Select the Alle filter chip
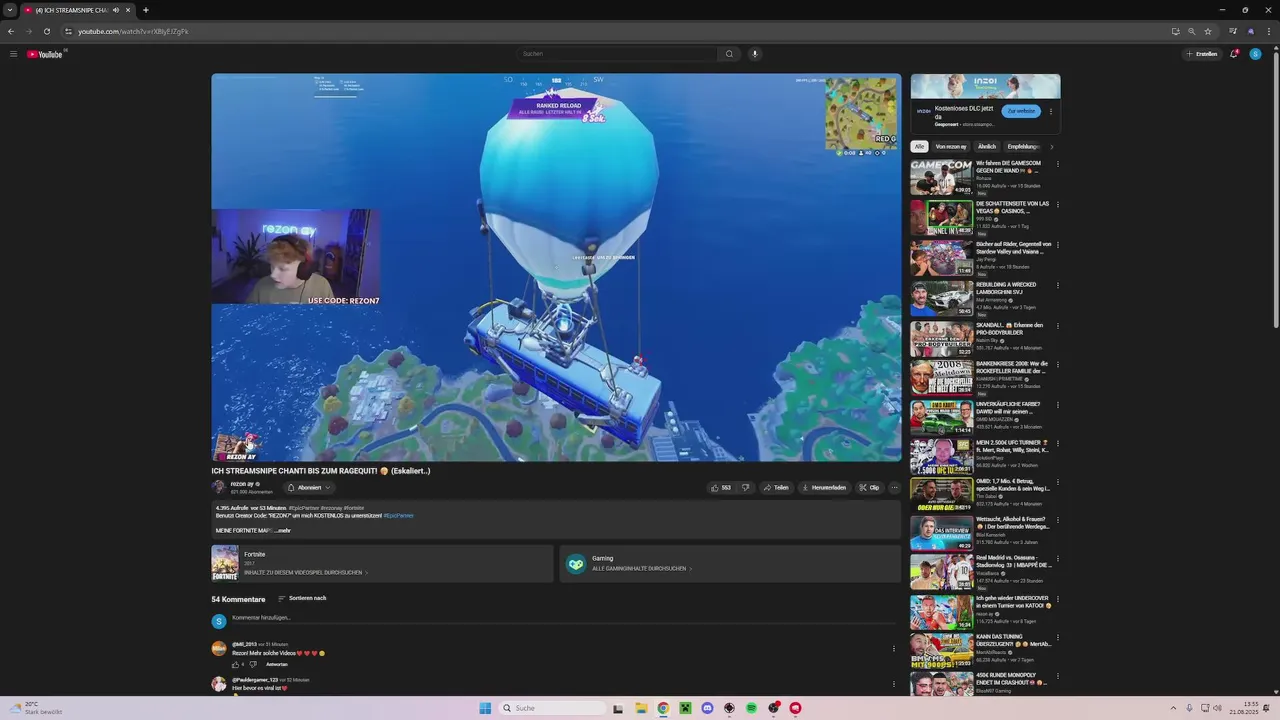Viewport: 1280px width, 720px height. (919, 146)
